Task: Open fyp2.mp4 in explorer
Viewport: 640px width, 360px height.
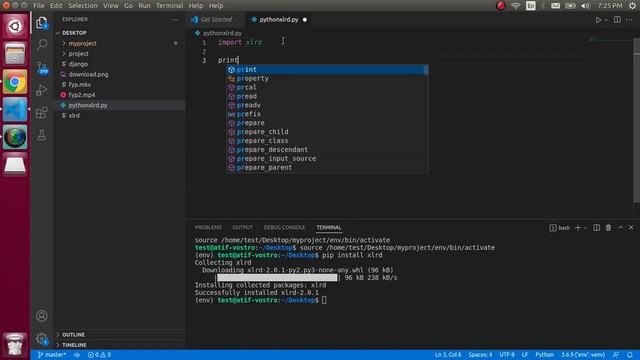Action: [x=82, y=95]
